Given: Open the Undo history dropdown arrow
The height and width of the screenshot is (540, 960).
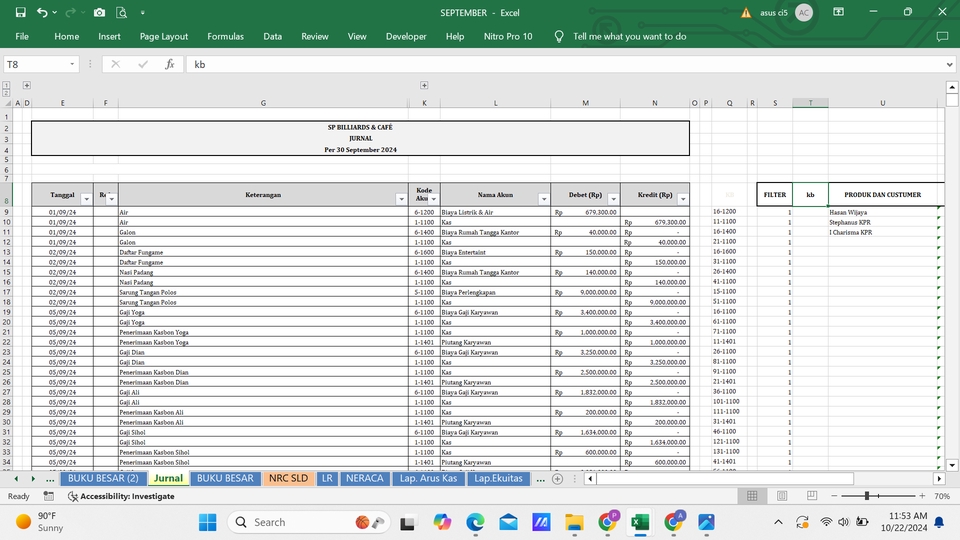Looking at the screenshot, I should pyautogui.click(x=55, y=12).
